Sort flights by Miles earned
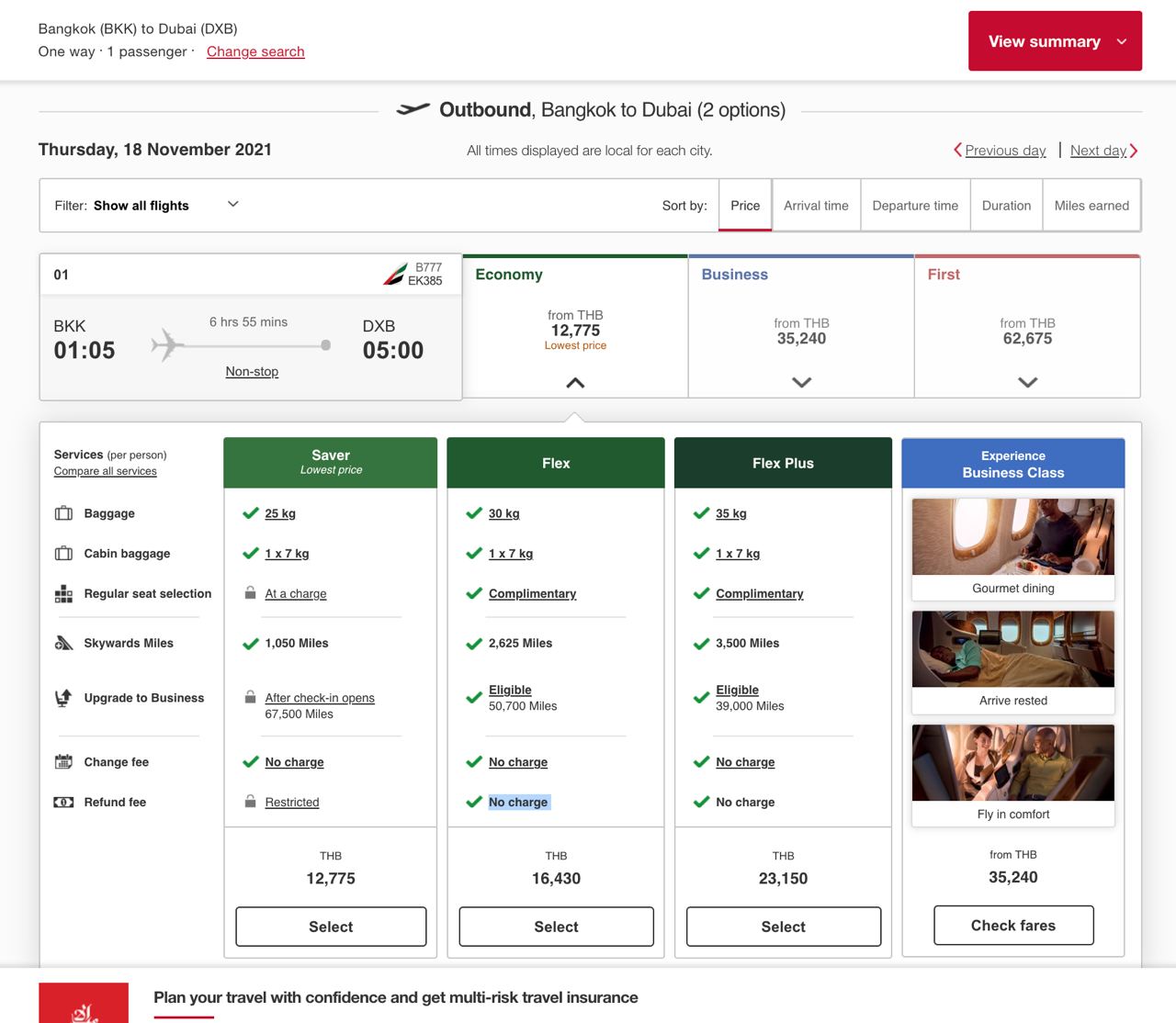The width and height of the screenshot is (1176, 1023). point(1091,206)
